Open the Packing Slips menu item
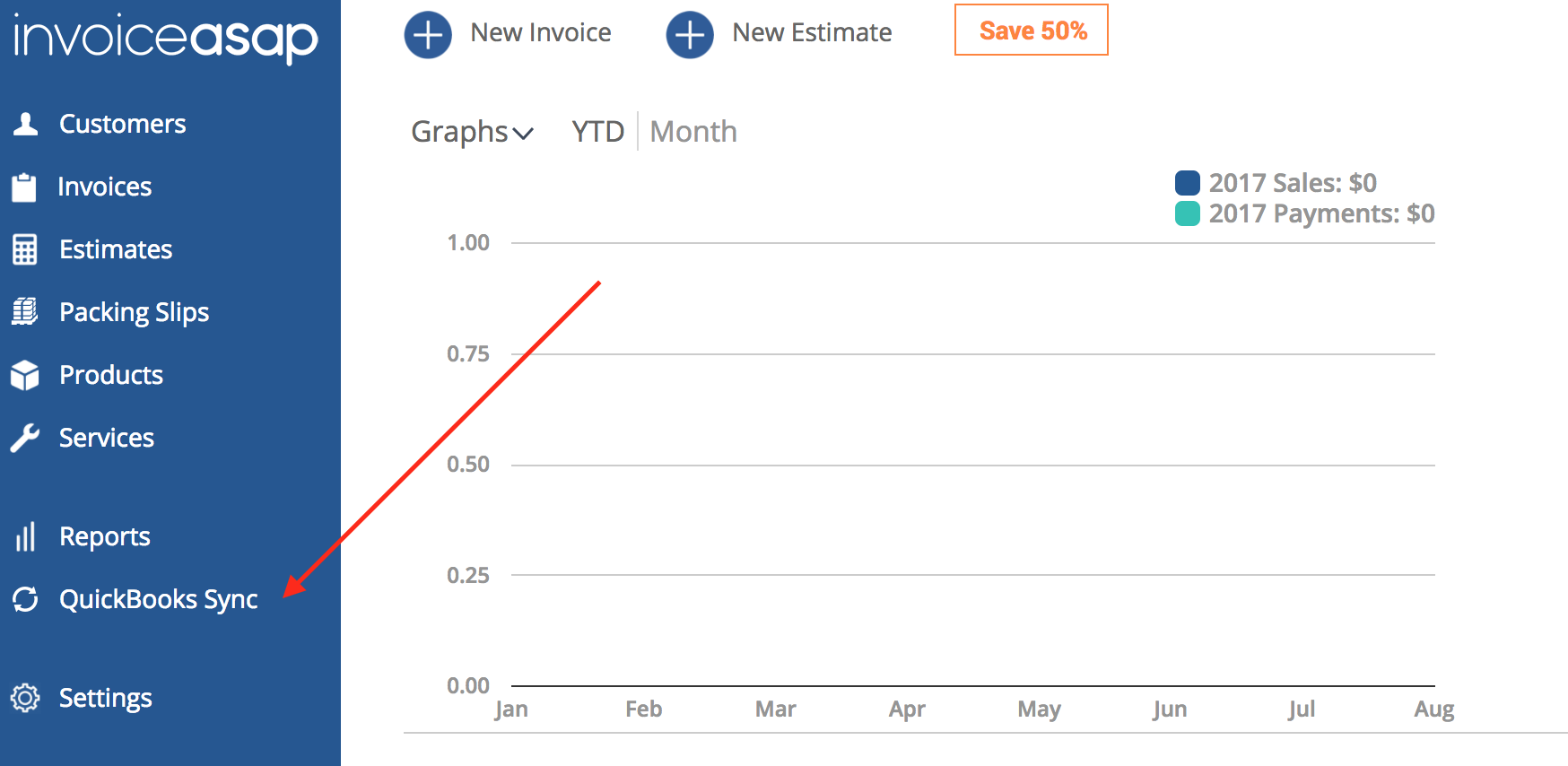This screenshot has width=1568, height=766. (134, 312)
